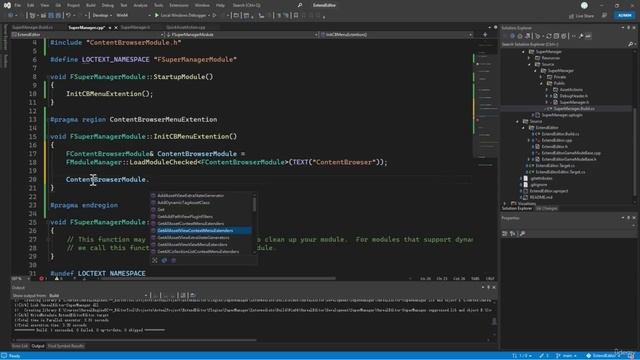
Task: Click Start Without Debugging icon
Action: coord(214,16)
